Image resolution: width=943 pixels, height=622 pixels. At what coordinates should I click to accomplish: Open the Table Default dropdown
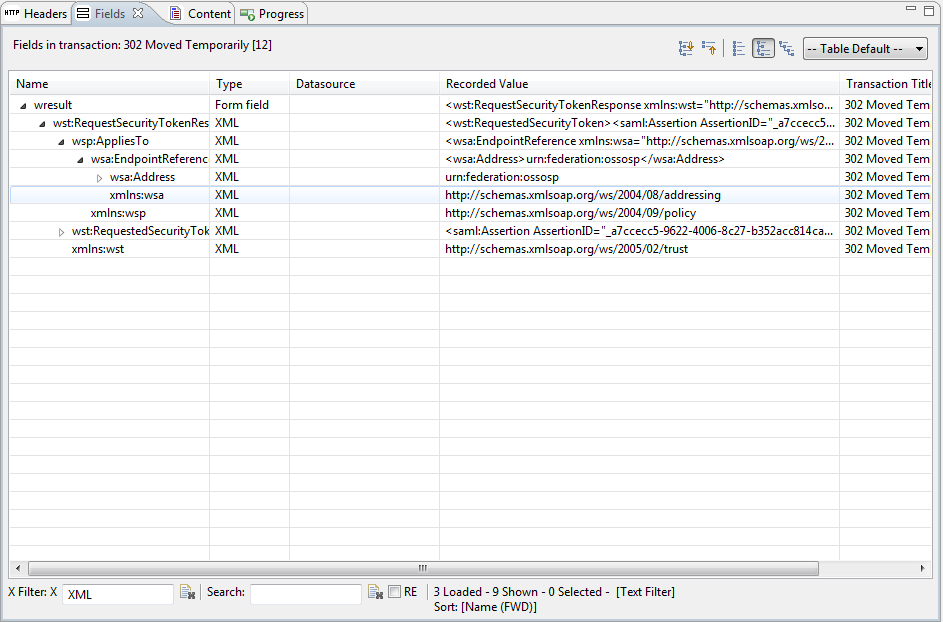point(865,49)
